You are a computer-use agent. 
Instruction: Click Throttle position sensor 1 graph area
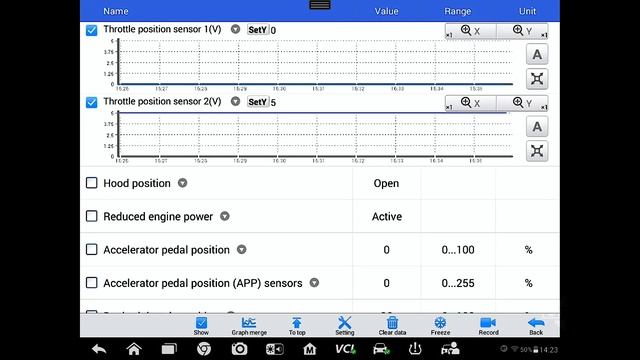[315, 62]
